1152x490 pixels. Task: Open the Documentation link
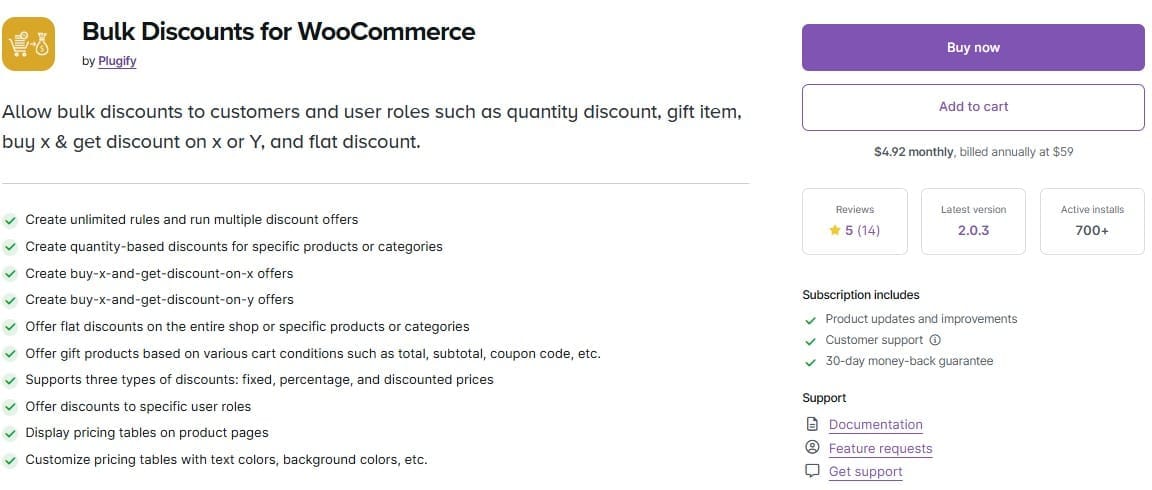875,425
